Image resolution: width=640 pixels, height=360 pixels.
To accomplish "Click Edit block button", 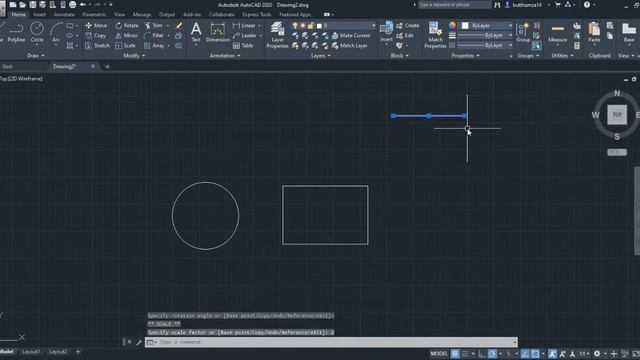I will click(404, 36).
